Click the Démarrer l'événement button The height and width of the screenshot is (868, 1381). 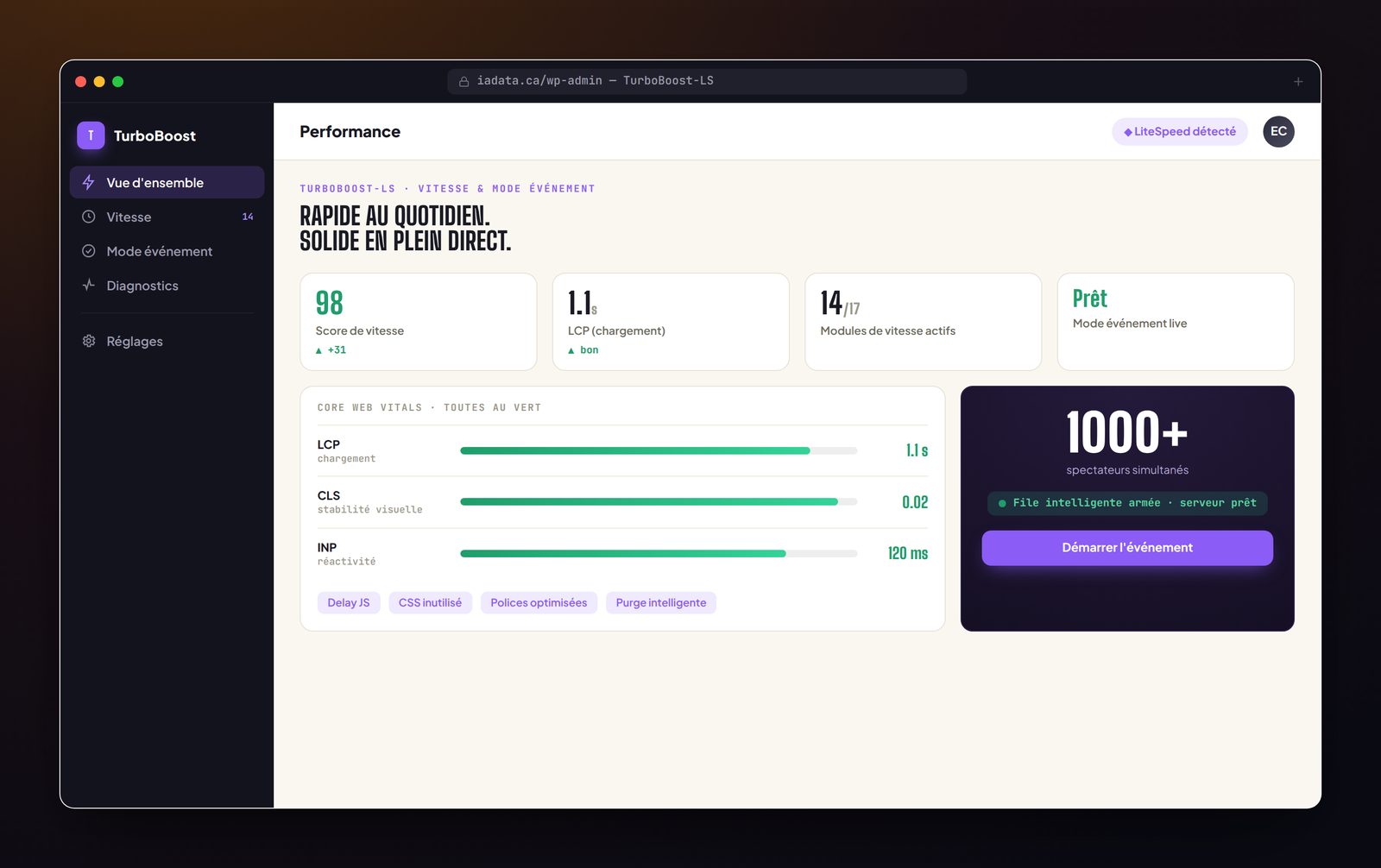click(1127, 548)
